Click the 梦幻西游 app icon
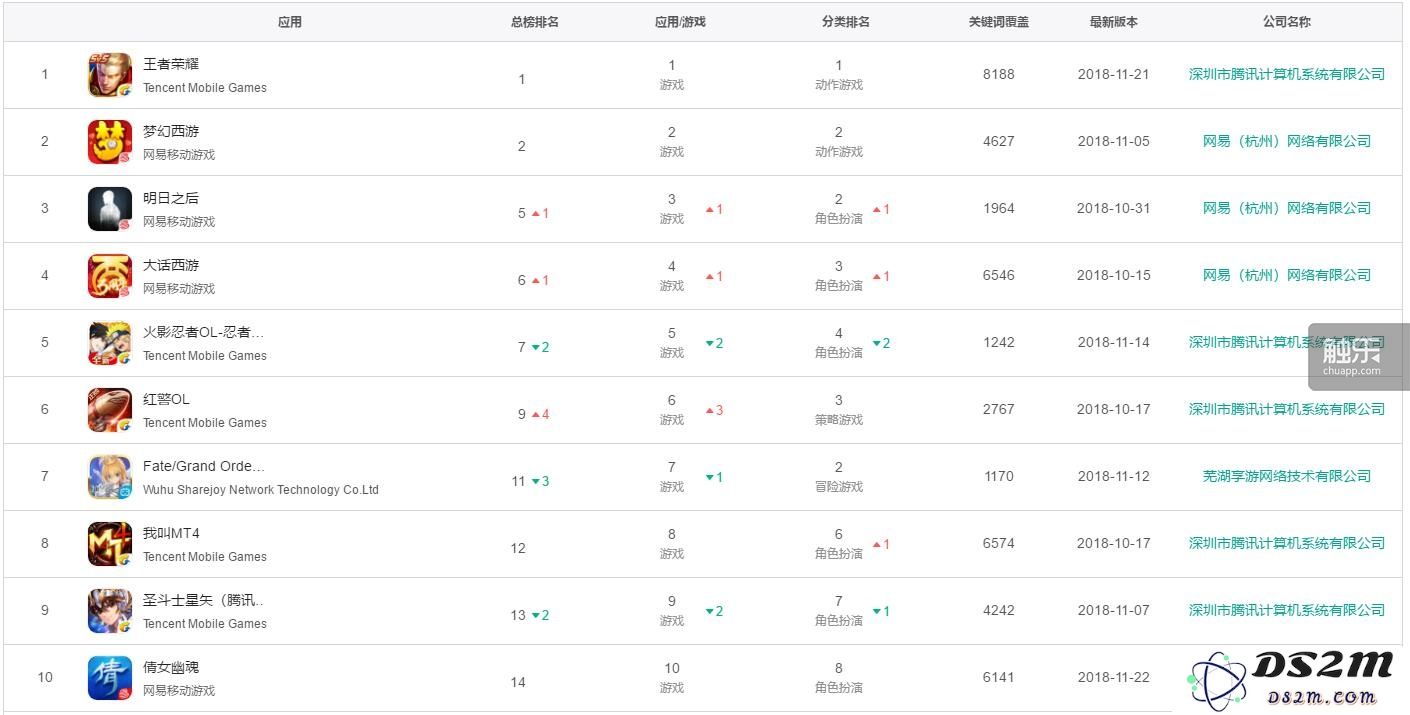This screenshot has height=715, width=1410. 110,142
